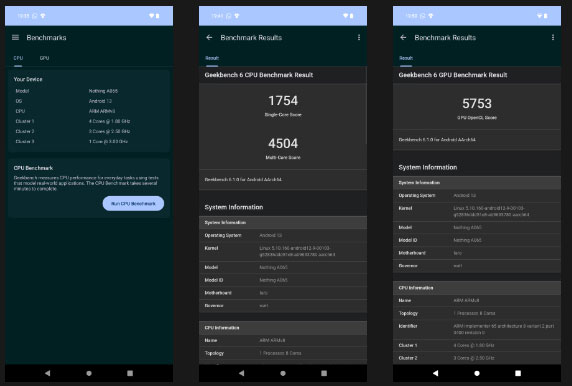The image size is (572, 386).
Task: Click OS row 'Android 13' on Benchmarks screen
Action: [x=89, y=101]
